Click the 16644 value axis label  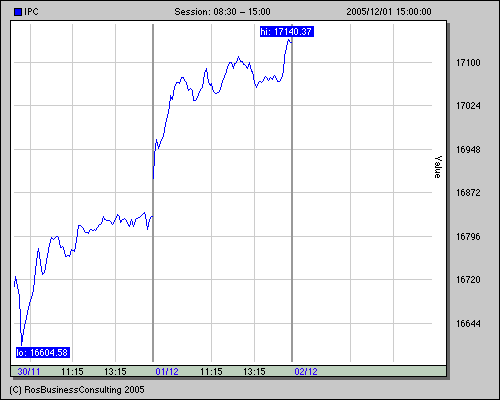[x=468, y=323]
